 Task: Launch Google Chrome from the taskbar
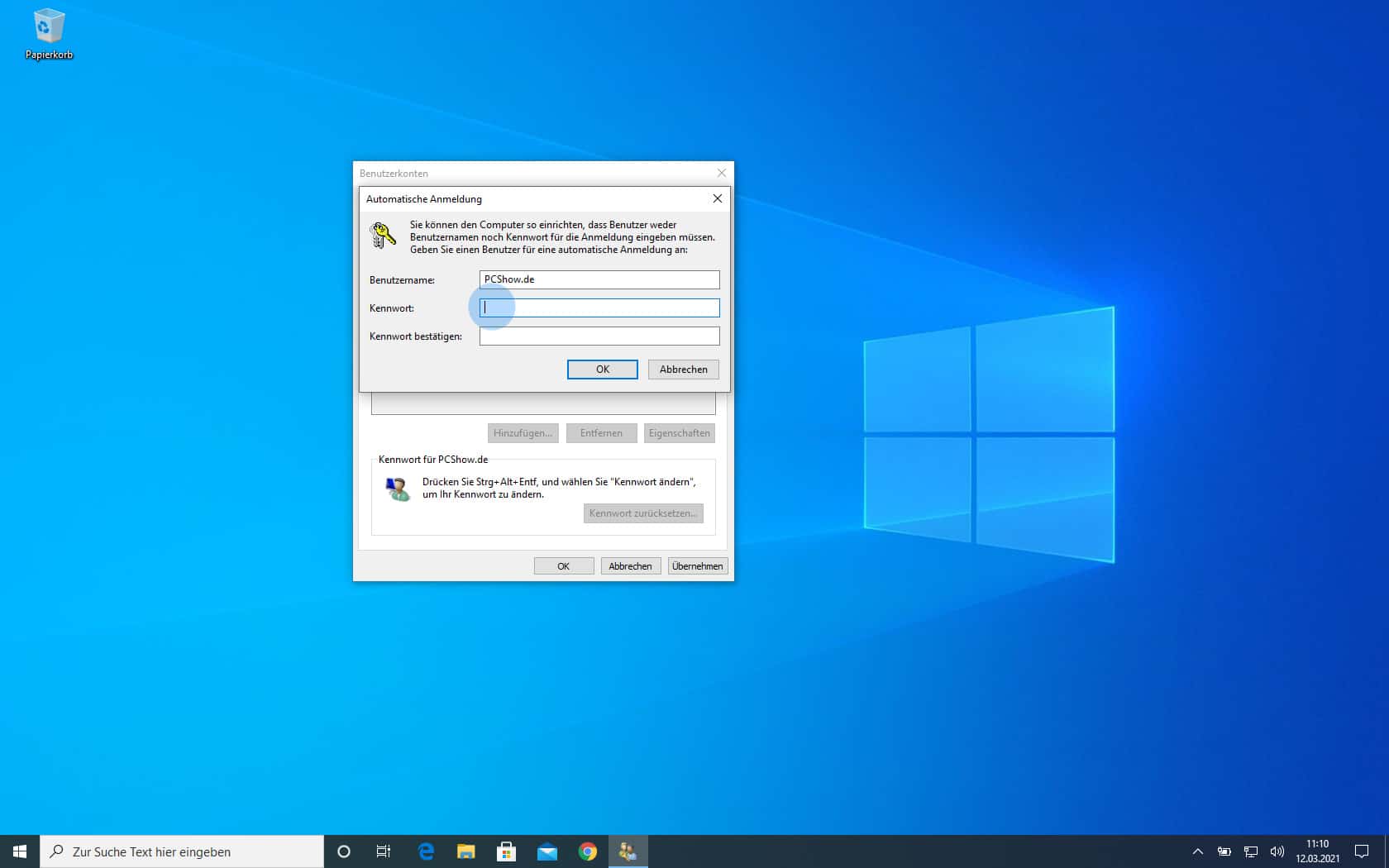click(588, 851)
